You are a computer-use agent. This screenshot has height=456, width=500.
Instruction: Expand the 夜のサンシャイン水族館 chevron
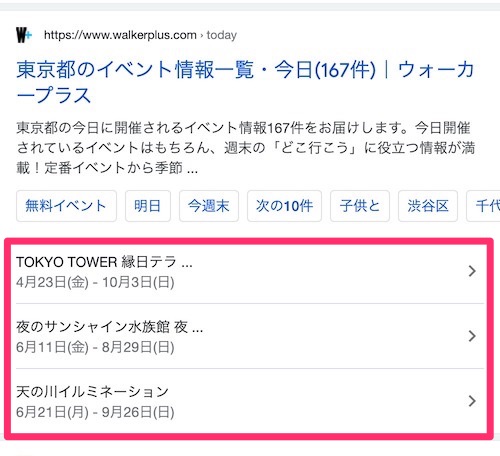point(472,336)
